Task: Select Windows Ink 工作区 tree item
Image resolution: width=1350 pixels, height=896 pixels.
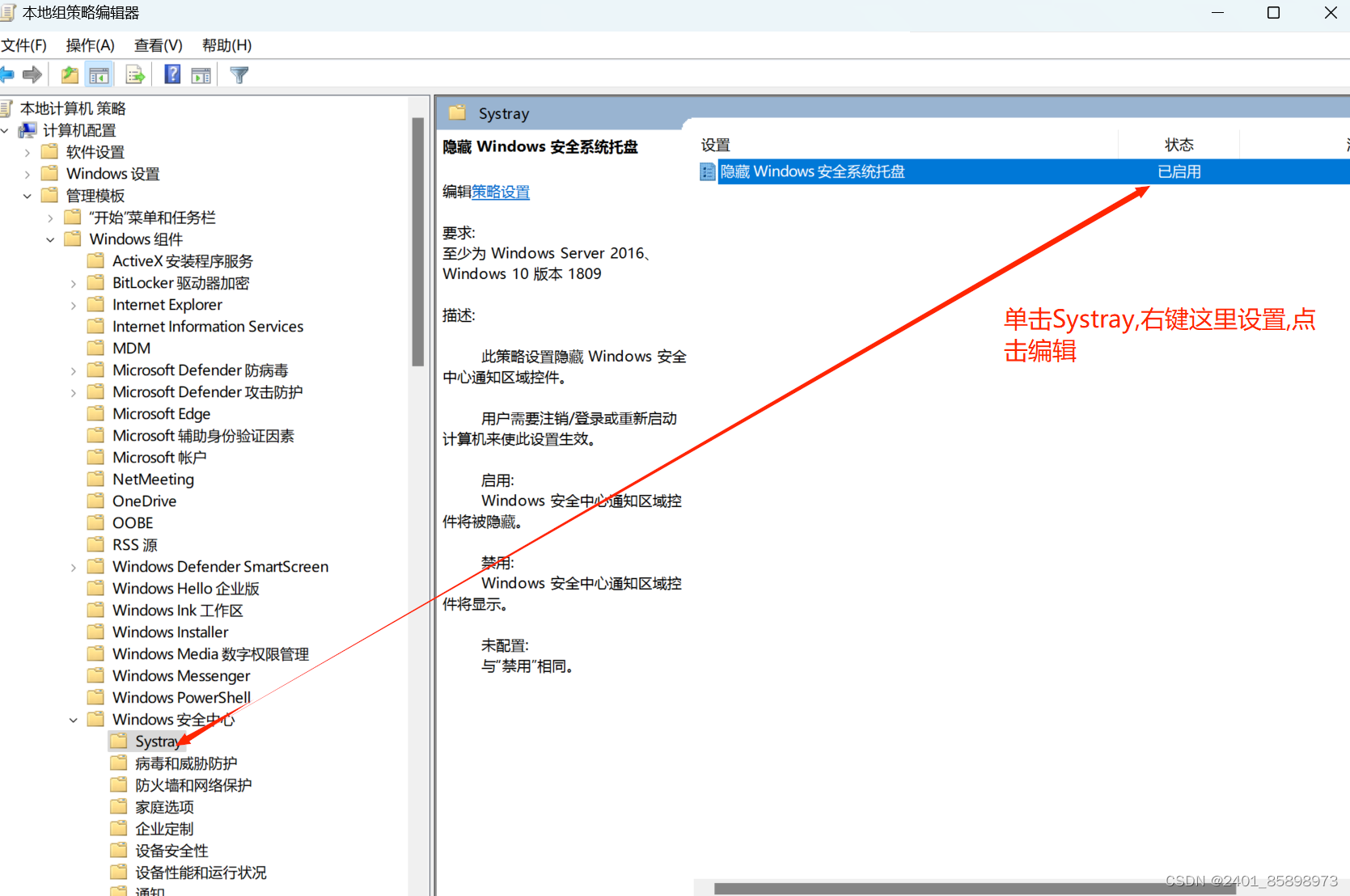Action: coord(178,610)
